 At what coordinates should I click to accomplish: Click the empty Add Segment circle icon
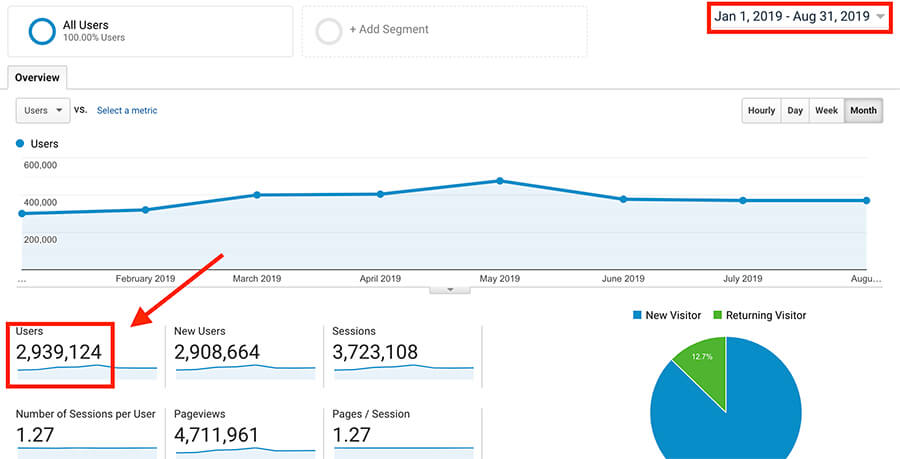click(x=329, y=31)
